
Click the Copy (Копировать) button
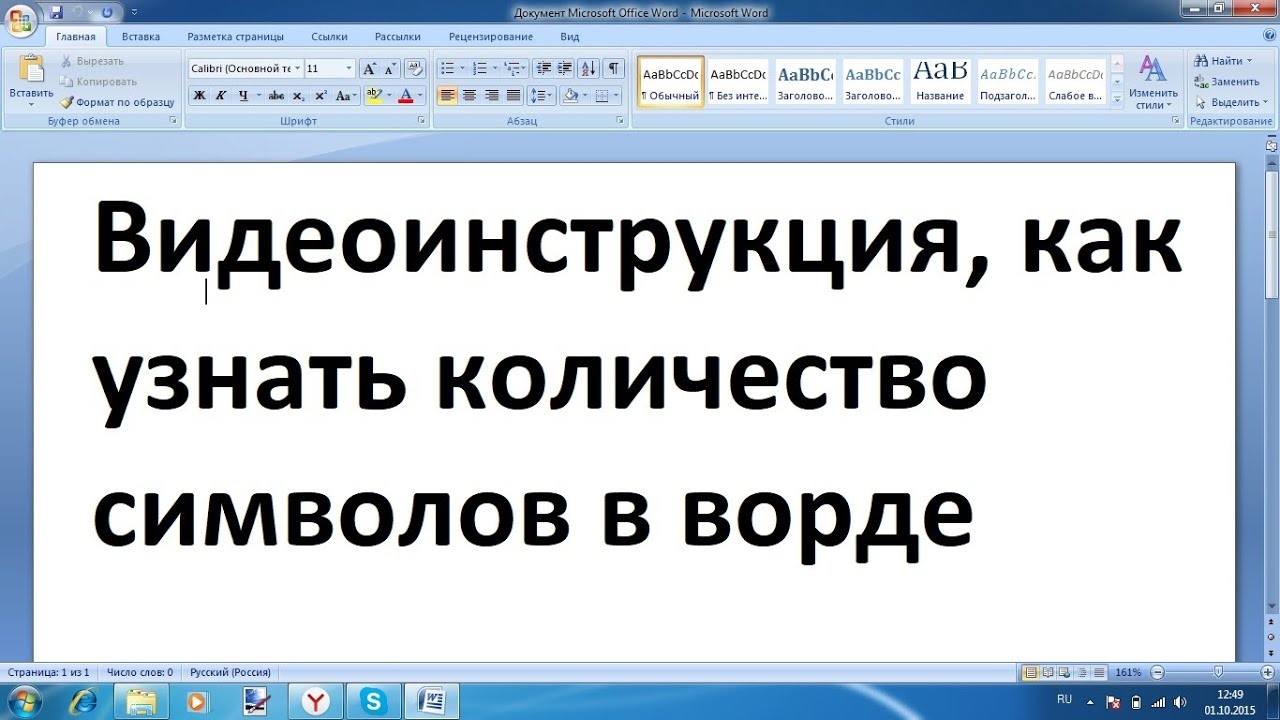98,82
